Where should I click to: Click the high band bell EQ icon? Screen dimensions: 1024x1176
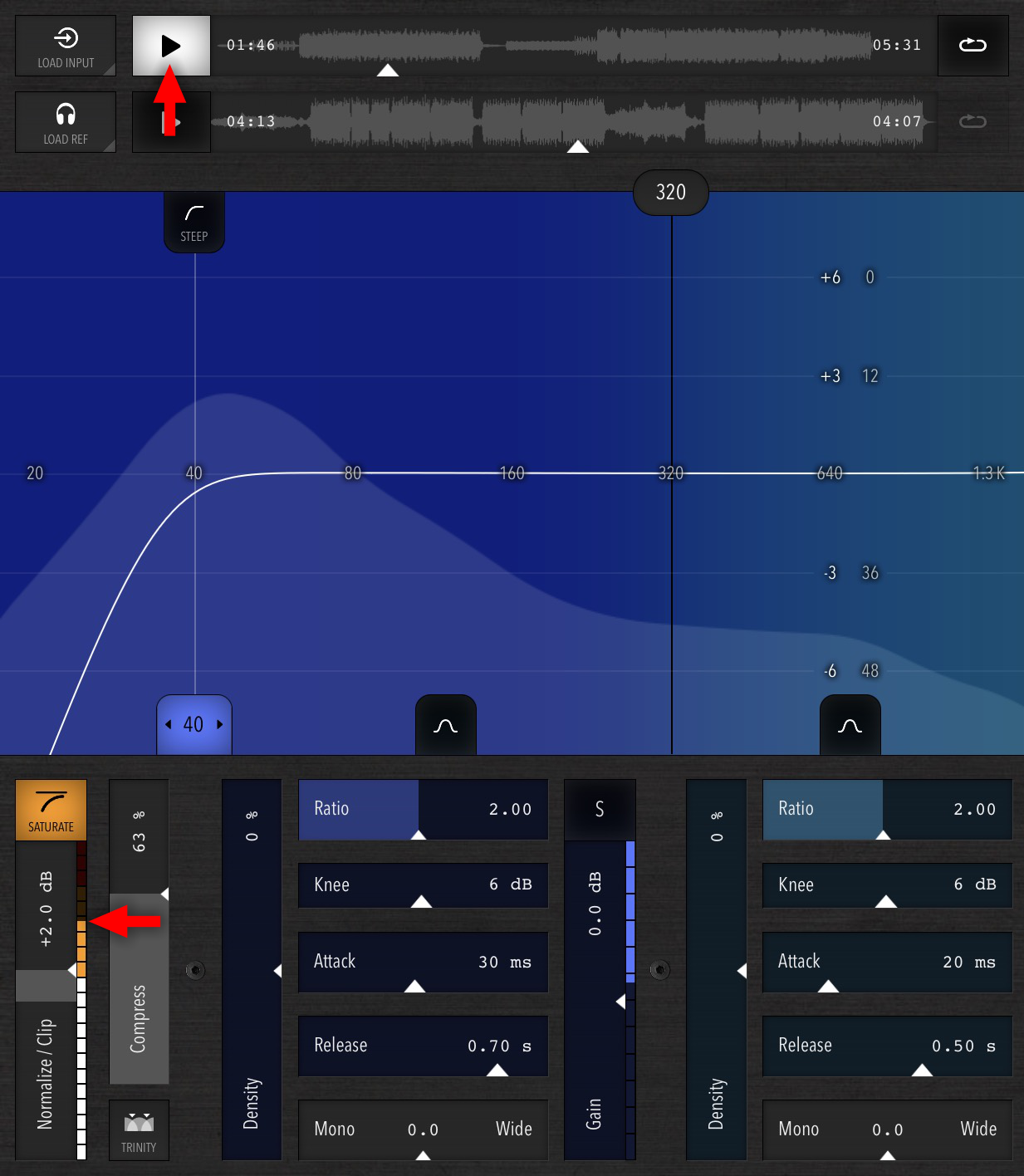click(x=850, y=725)
